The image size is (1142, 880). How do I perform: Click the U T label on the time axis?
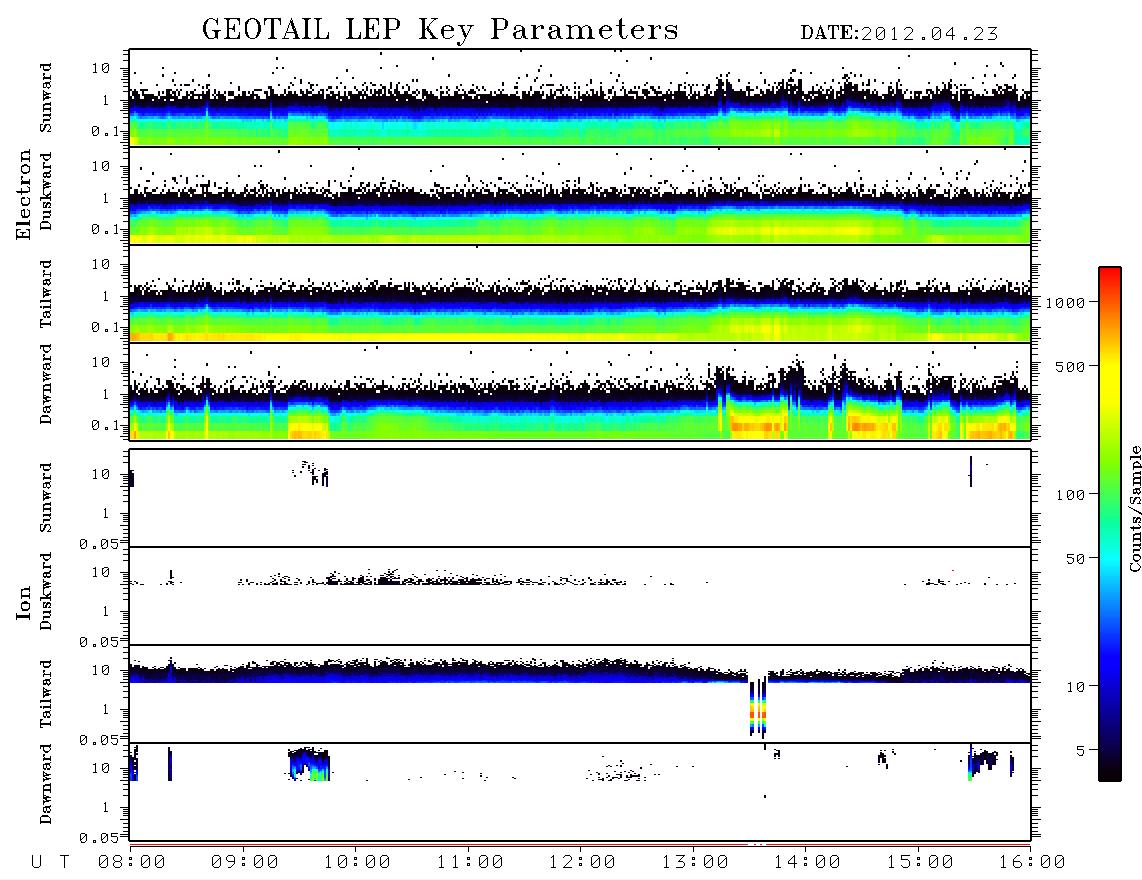50,863
